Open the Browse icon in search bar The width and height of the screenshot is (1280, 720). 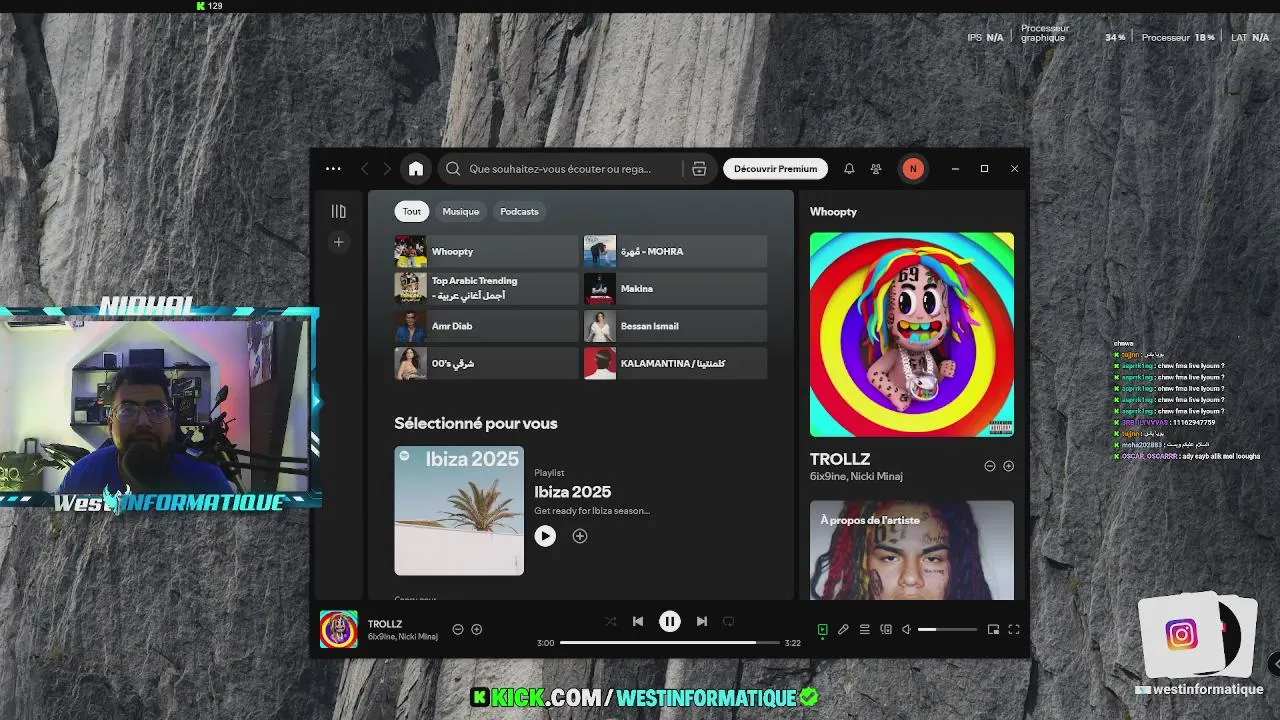click(x=699, y=169)
